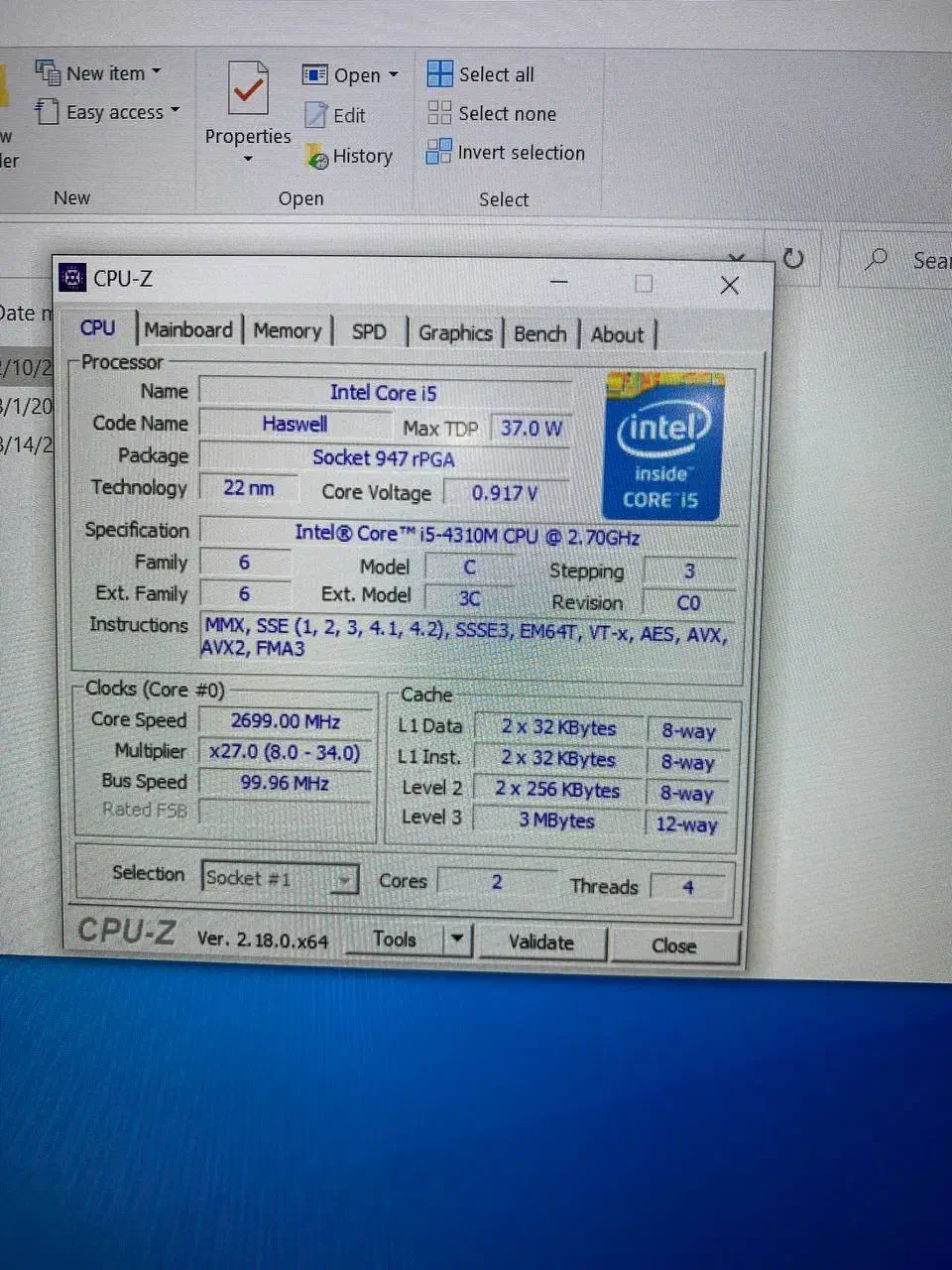Click the Core Voltage value 0.917 V

(506, 493)
